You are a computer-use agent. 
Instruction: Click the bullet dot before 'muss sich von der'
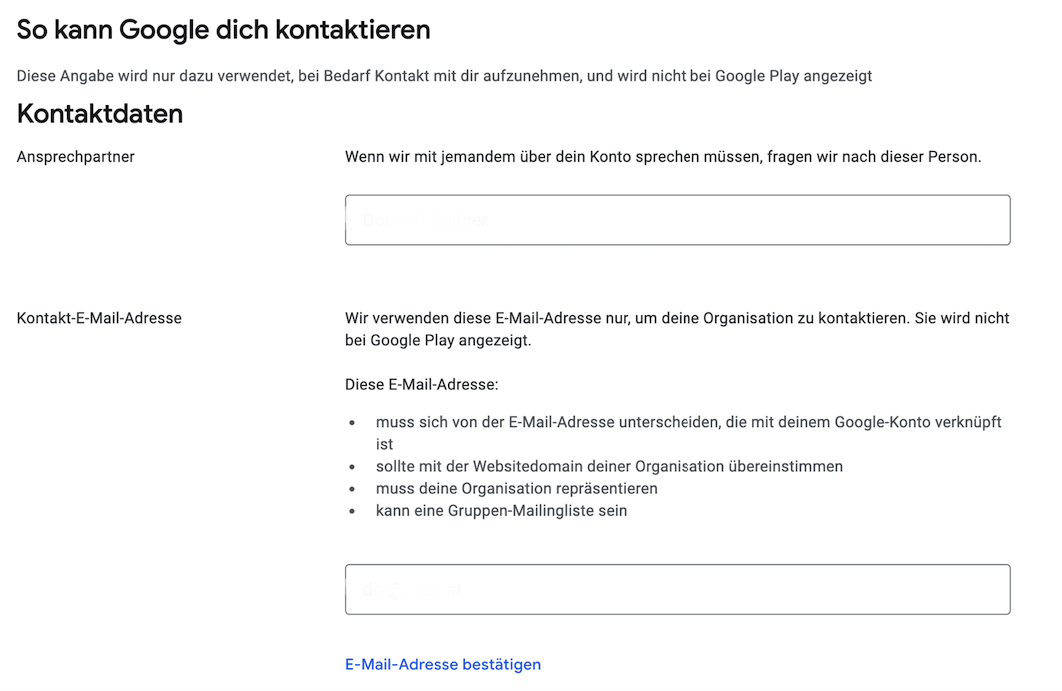(x=352, y=423)
